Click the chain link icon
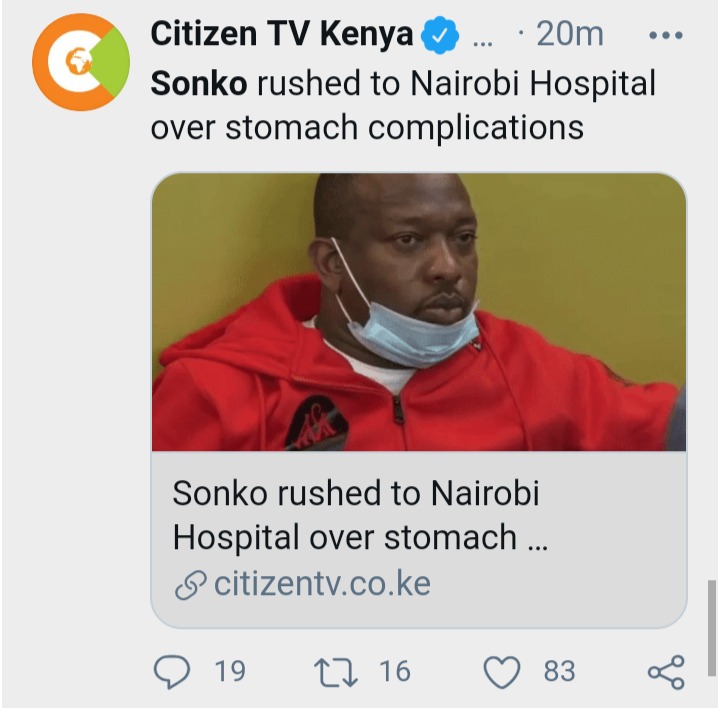Image resolution: width=719 pixels, height=708 pixels. click(x=190, y=585)
